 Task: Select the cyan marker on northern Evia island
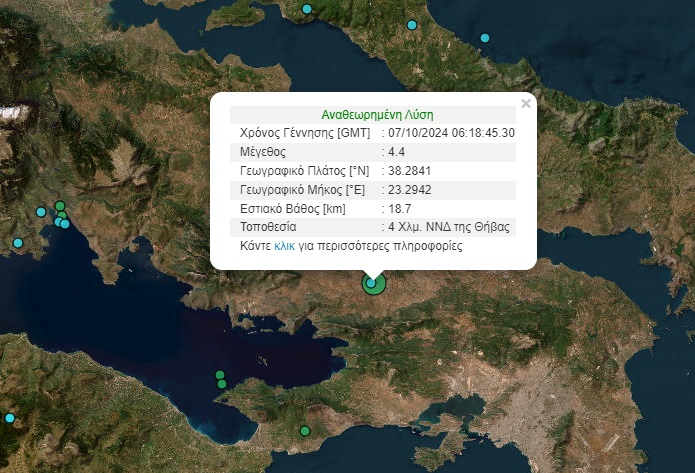pyautogui.click(x=412, y=25)
